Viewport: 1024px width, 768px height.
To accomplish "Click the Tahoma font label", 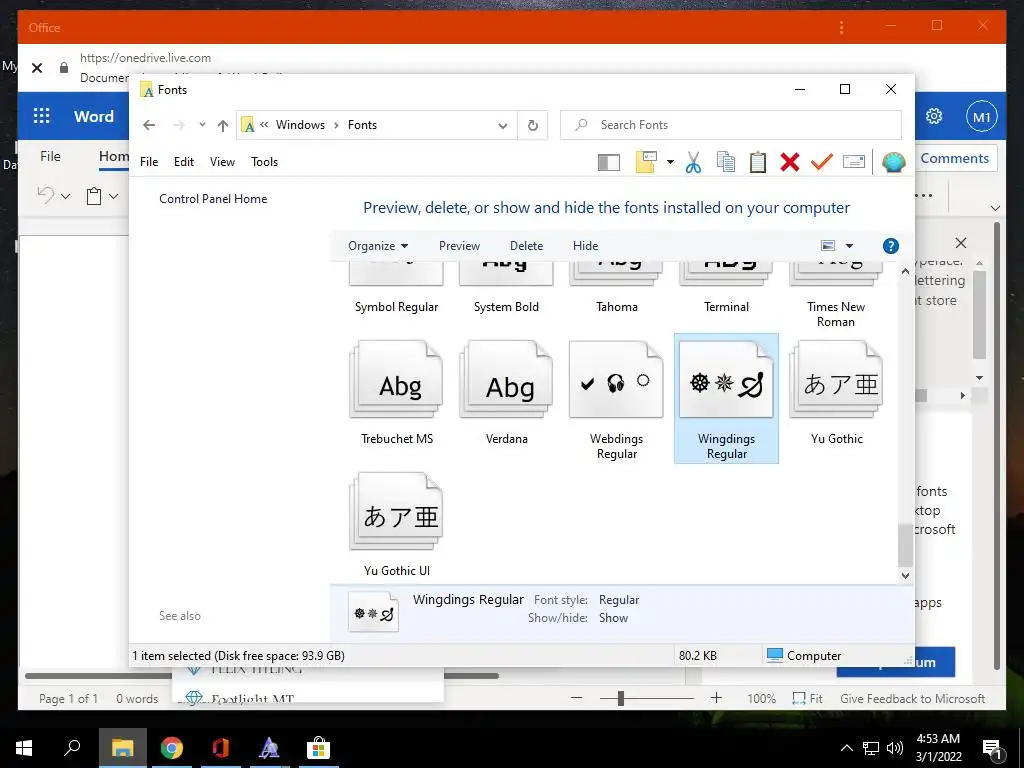I will 616,307.
